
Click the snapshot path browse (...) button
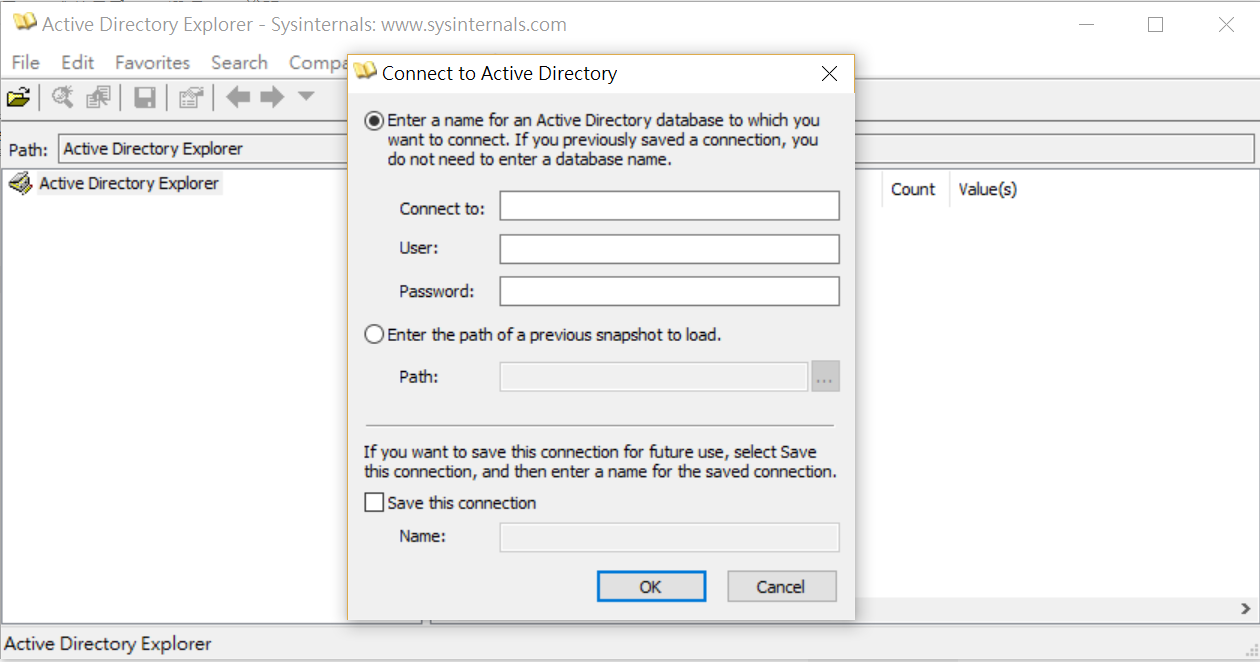(x=825, y=377)
